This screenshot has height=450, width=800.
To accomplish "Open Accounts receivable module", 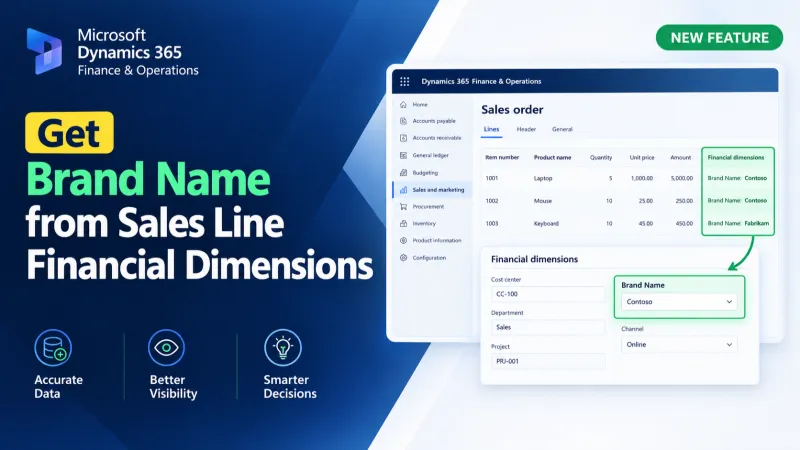I will coord(437,138).
